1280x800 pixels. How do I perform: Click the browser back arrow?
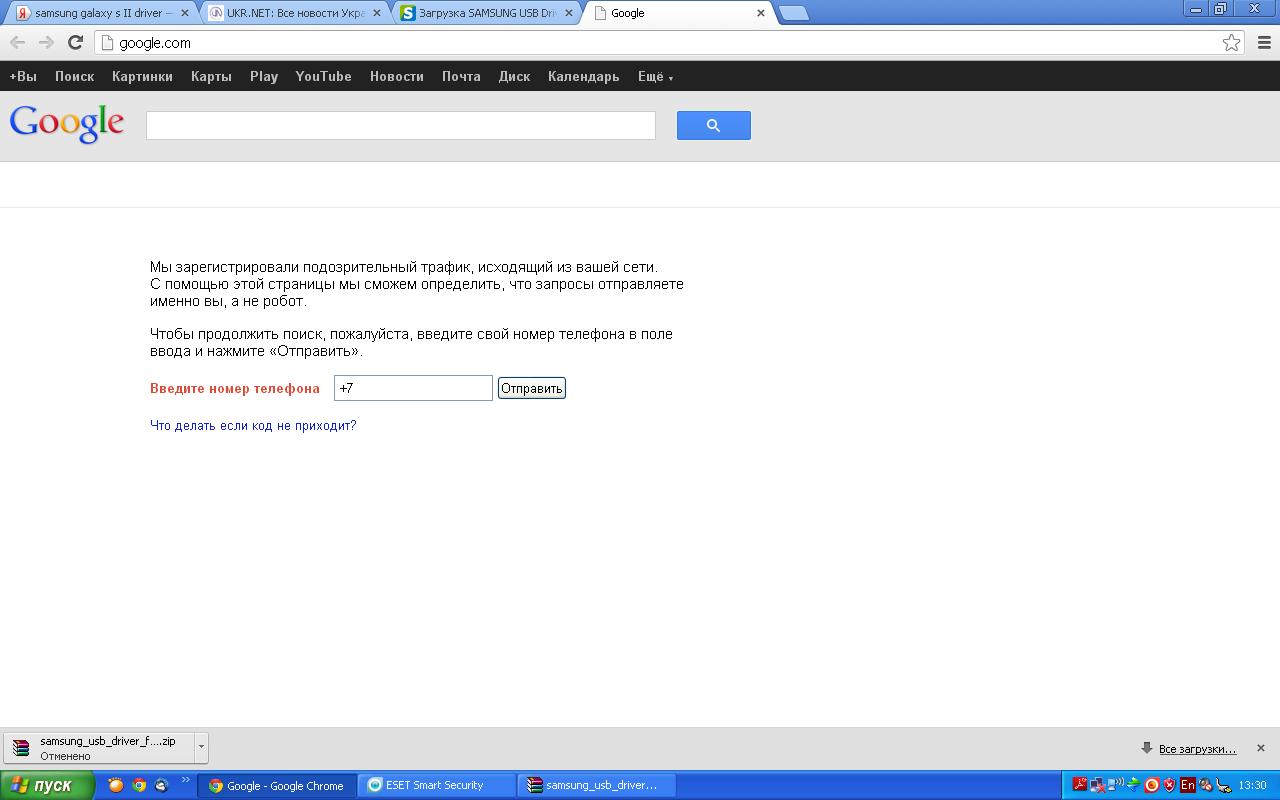(18, 42)
